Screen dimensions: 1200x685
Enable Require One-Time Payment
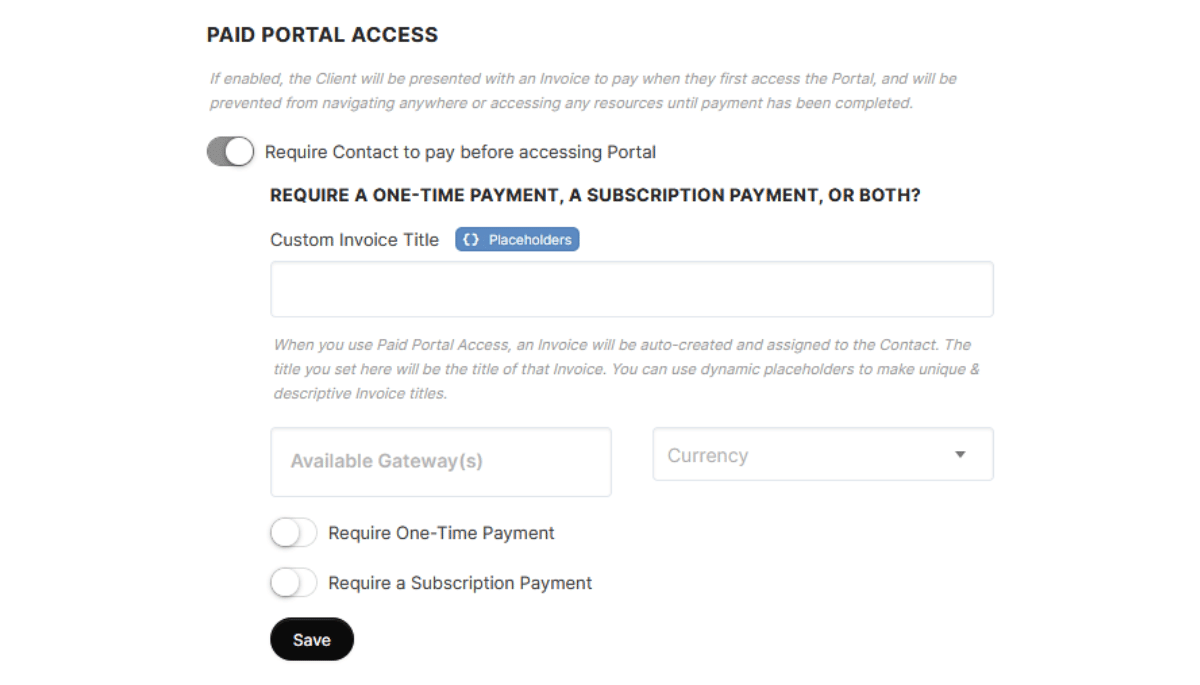pos(293,532)
